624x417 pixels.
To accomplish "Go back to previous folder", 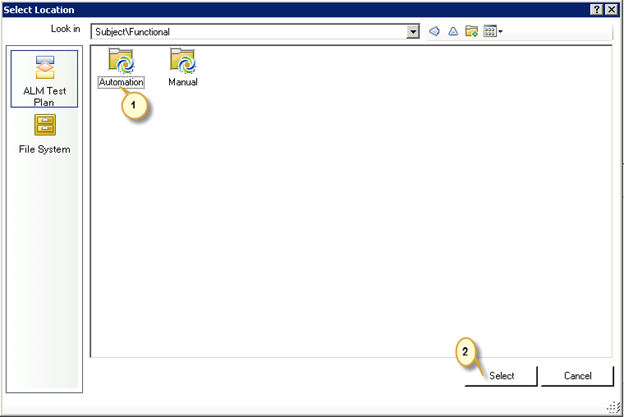I will [x=435, y=31].
